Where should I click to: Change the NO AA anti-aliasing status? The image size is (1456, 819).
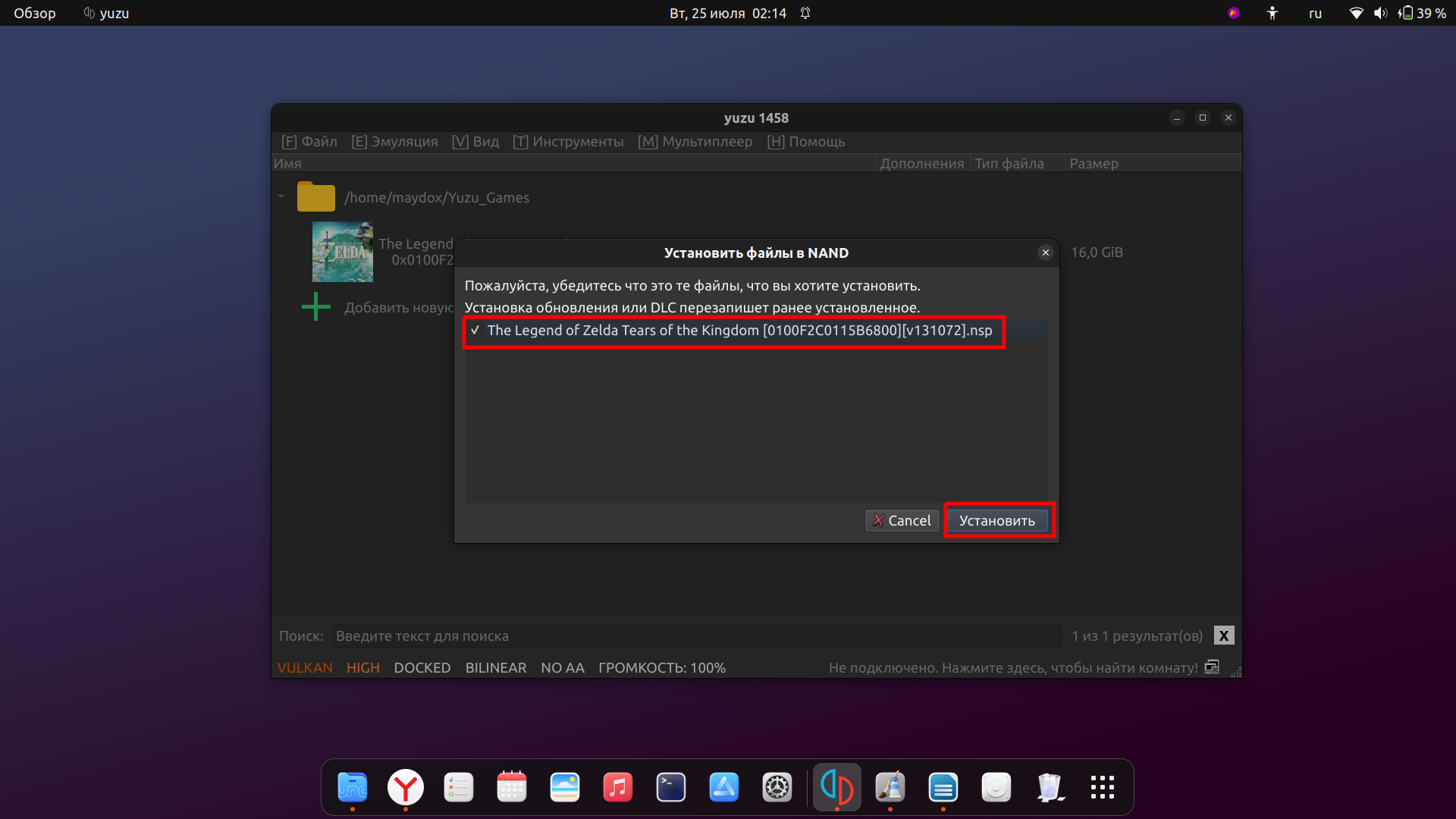[563, 667]
